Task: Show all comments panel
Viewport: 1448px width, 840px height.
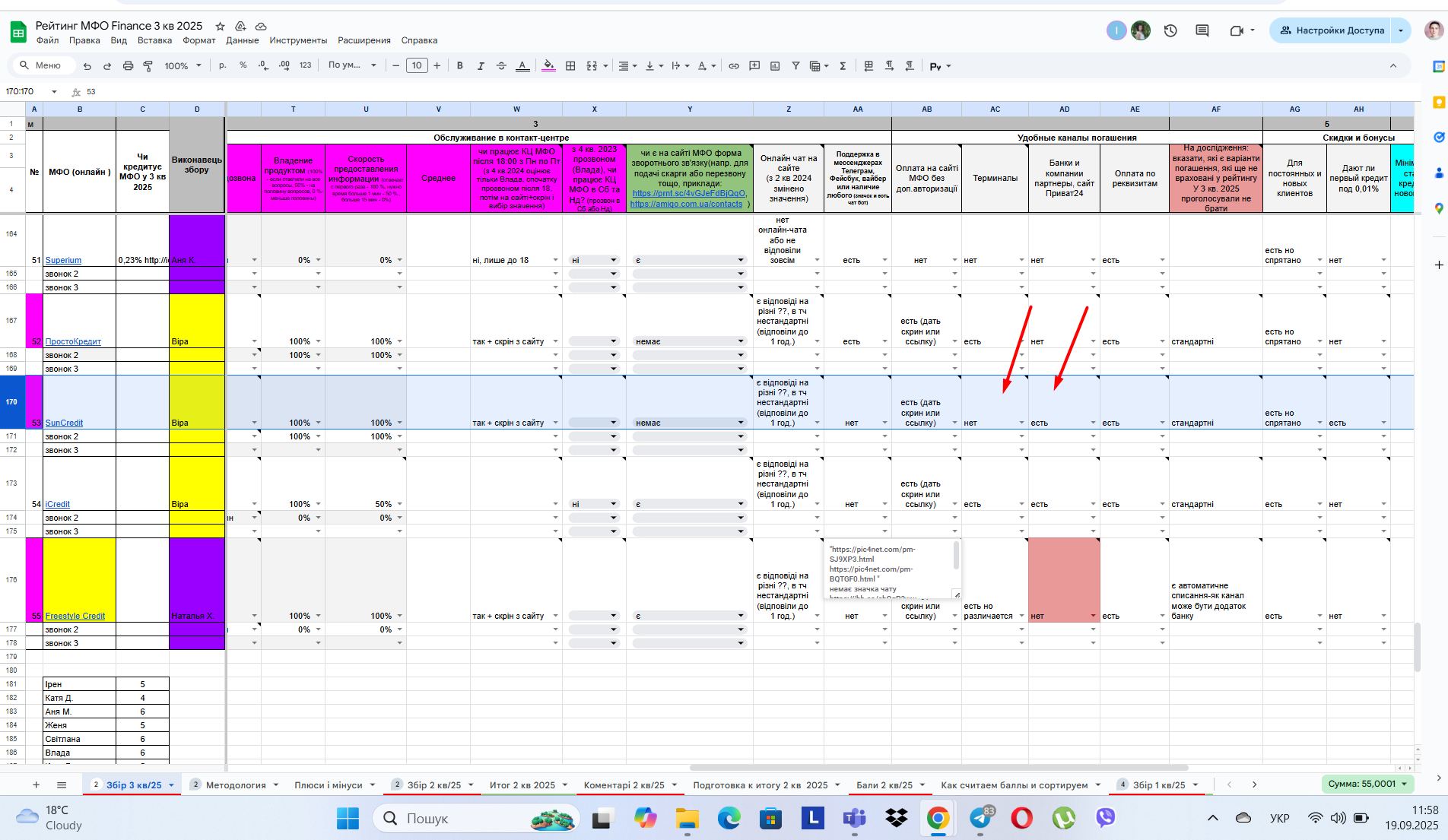Action: (x=1202, y=30)
